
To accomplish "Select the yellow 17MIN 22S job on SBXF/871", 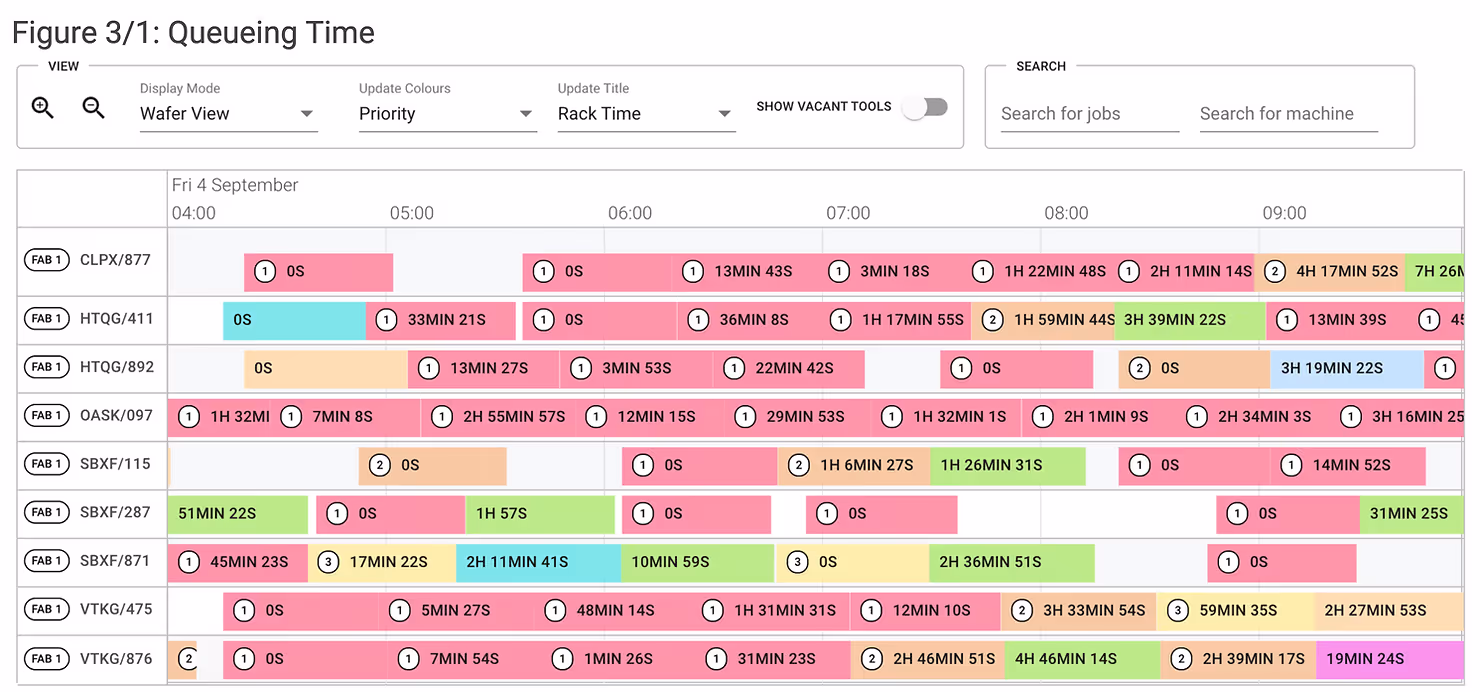I will [x=382, y=562].
